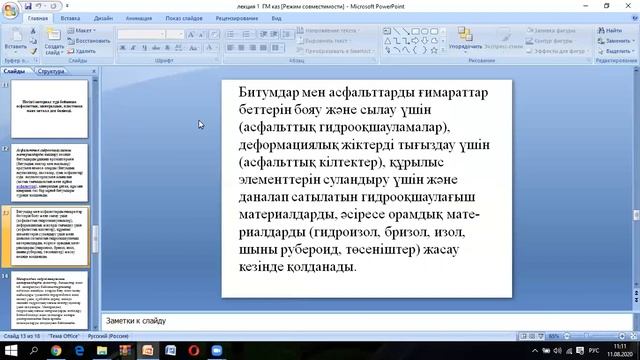Switch to the Главная ribbon tab
The height and width of the screenshot is (360, 640).
(38, 18)
